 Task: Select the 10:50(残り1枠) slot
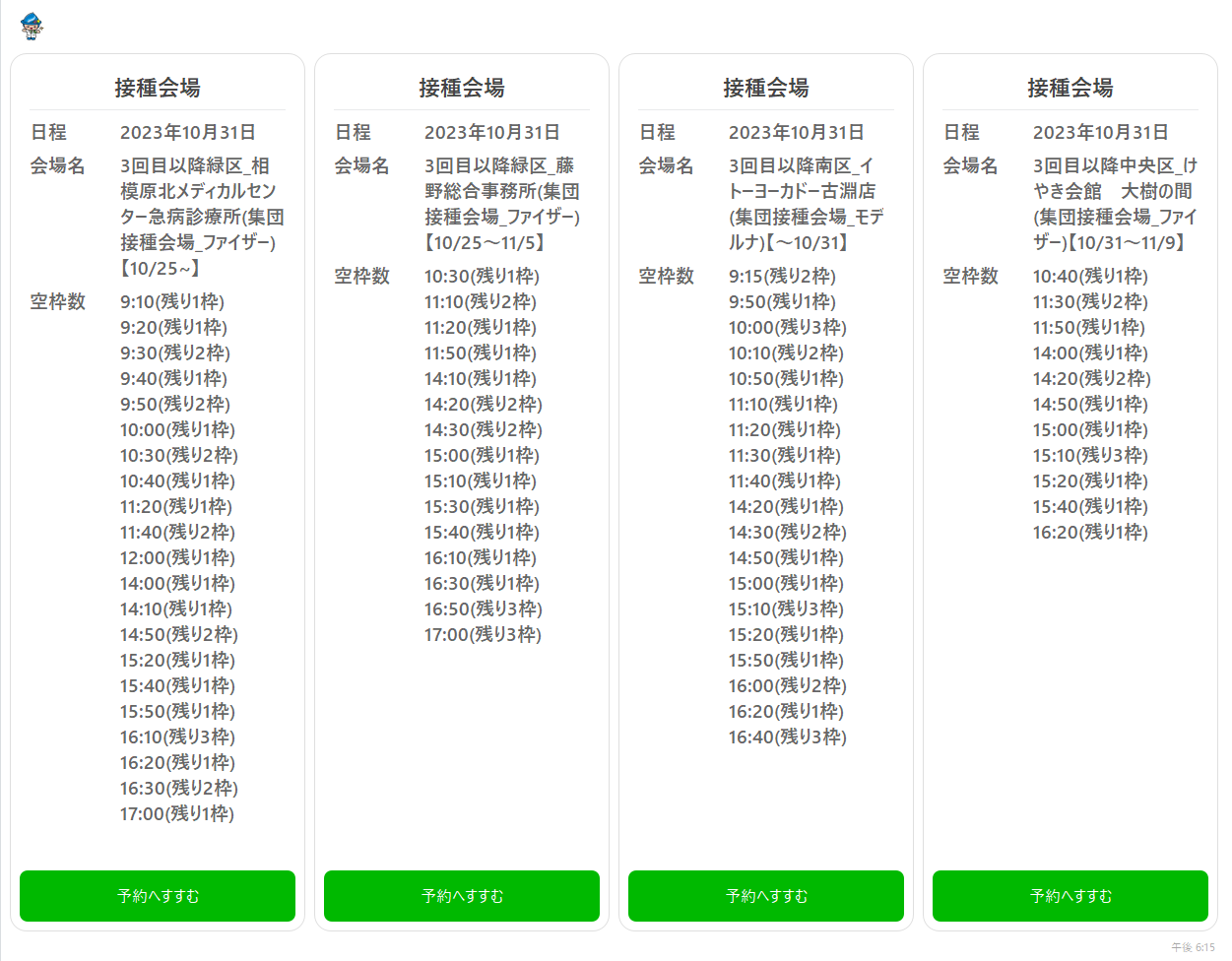786,379
